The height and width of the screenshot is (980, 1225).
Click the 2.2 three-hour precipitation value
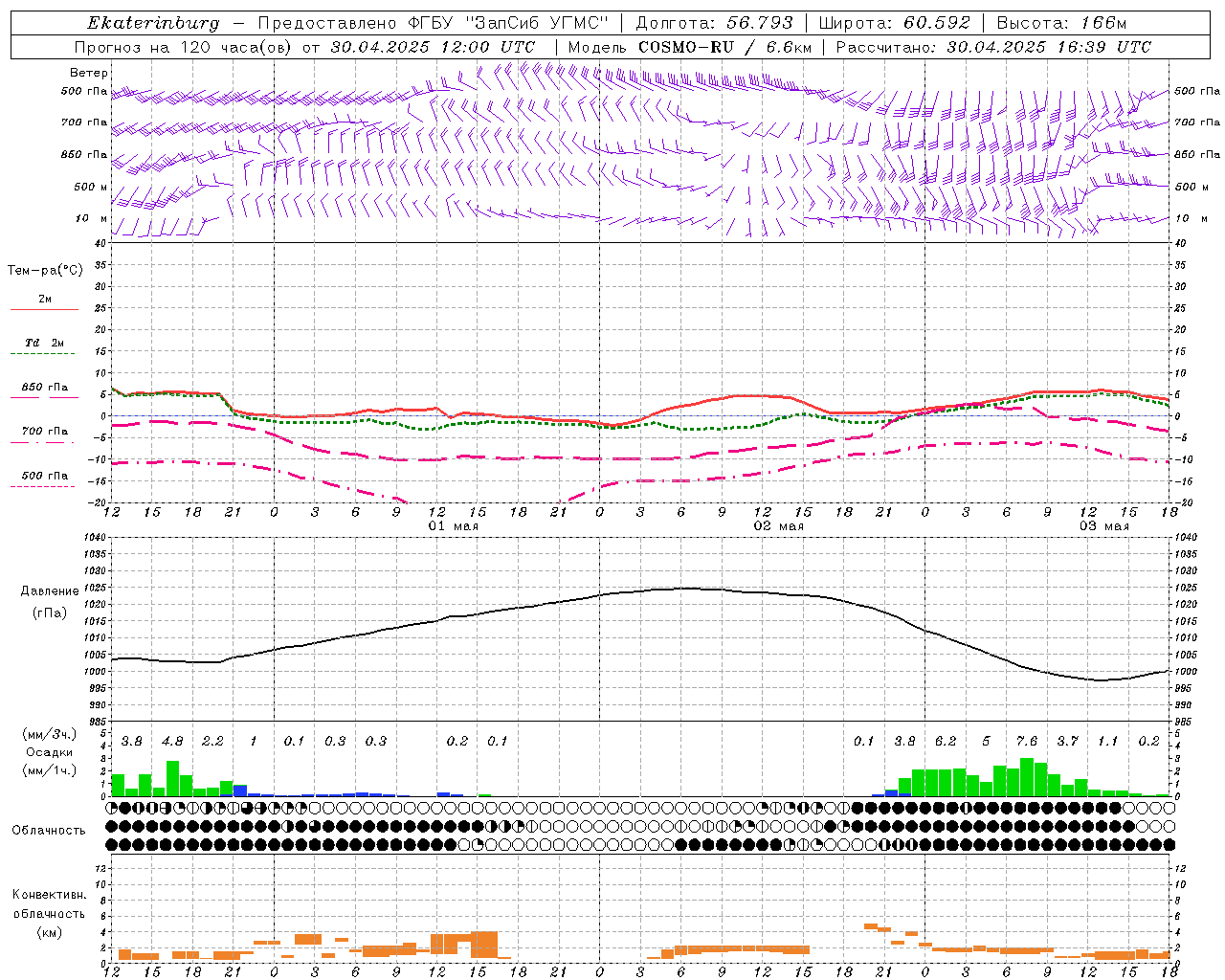[x=212, y=742]
